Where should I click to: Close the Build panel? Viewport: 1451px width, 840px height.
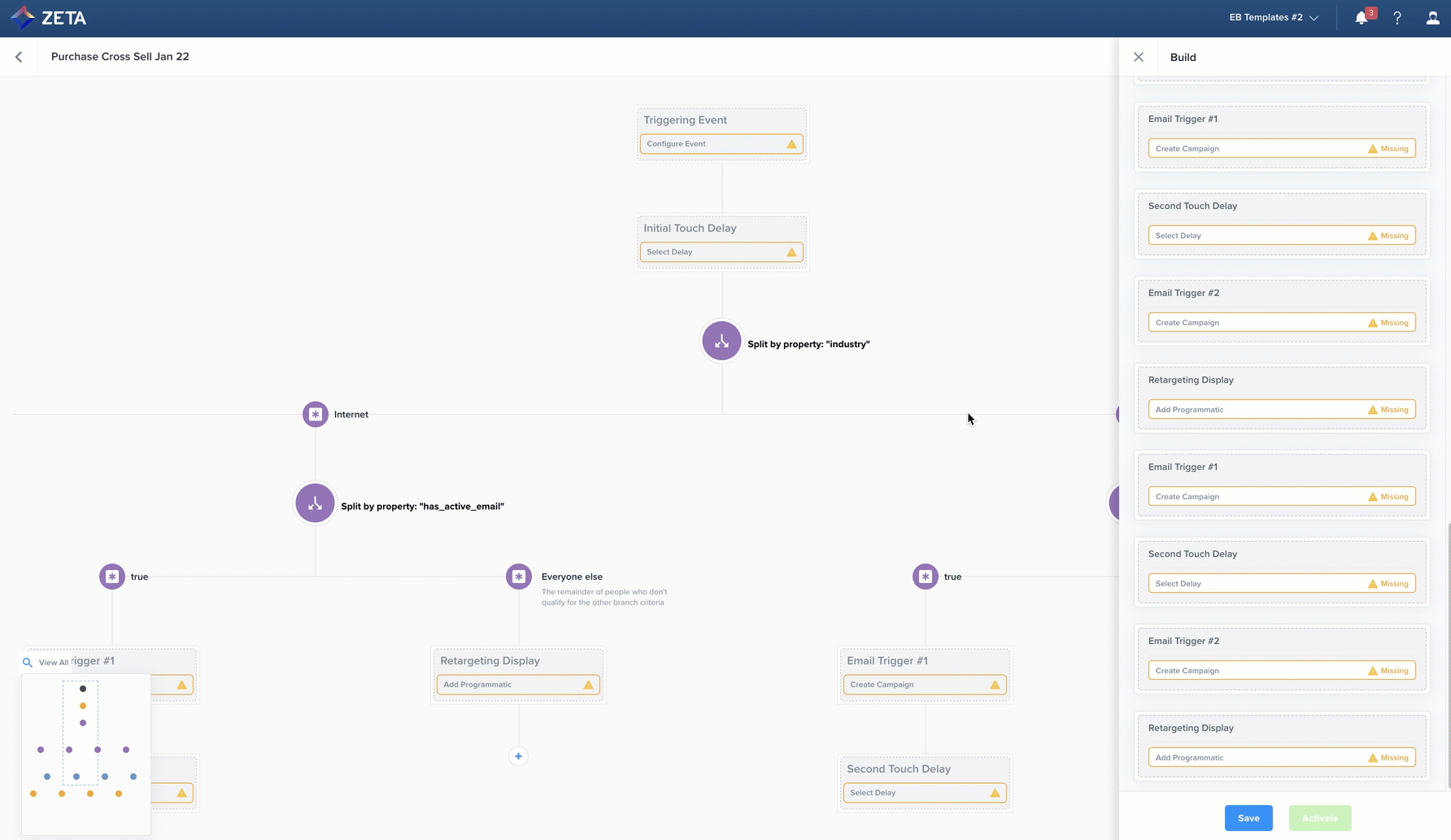coord(1138,57)
